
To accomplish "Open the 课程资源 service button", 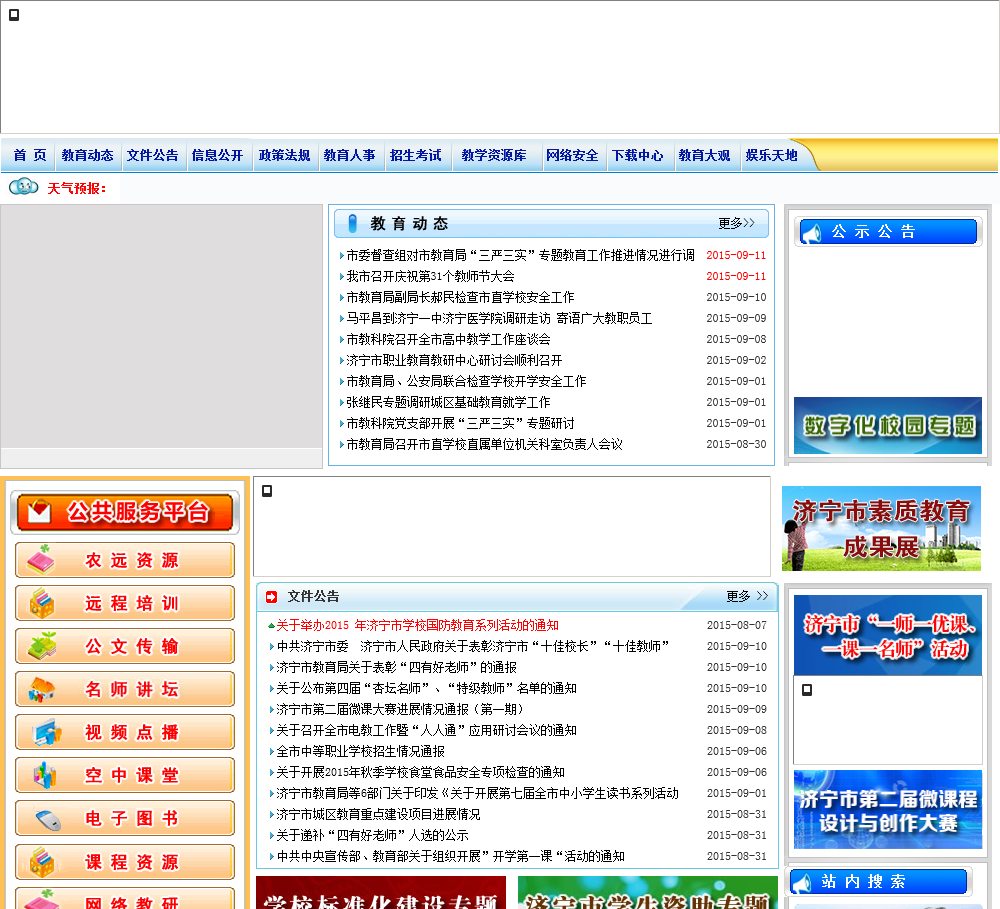I will (x=125, y=862).
